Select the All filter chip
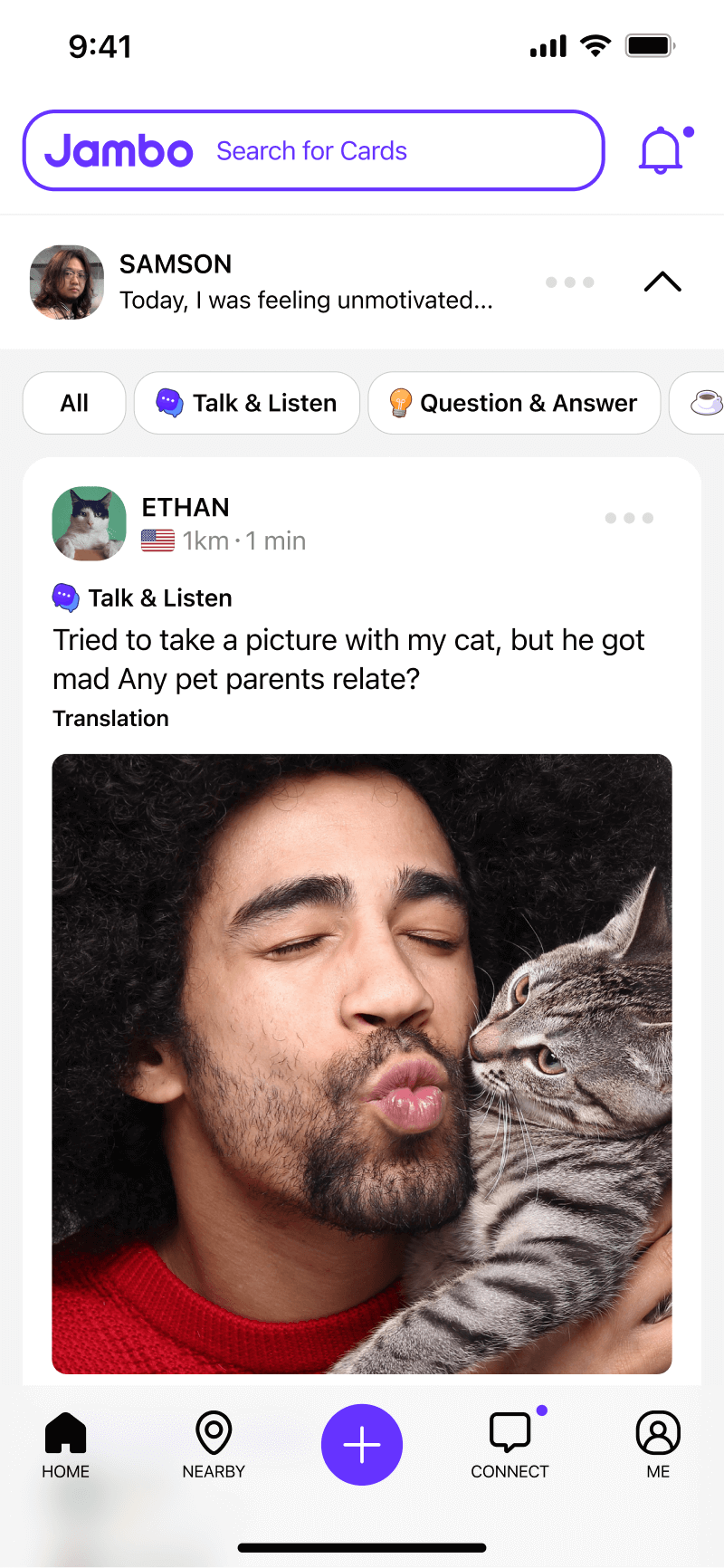724x1568 pixels. tap(74, 403)
